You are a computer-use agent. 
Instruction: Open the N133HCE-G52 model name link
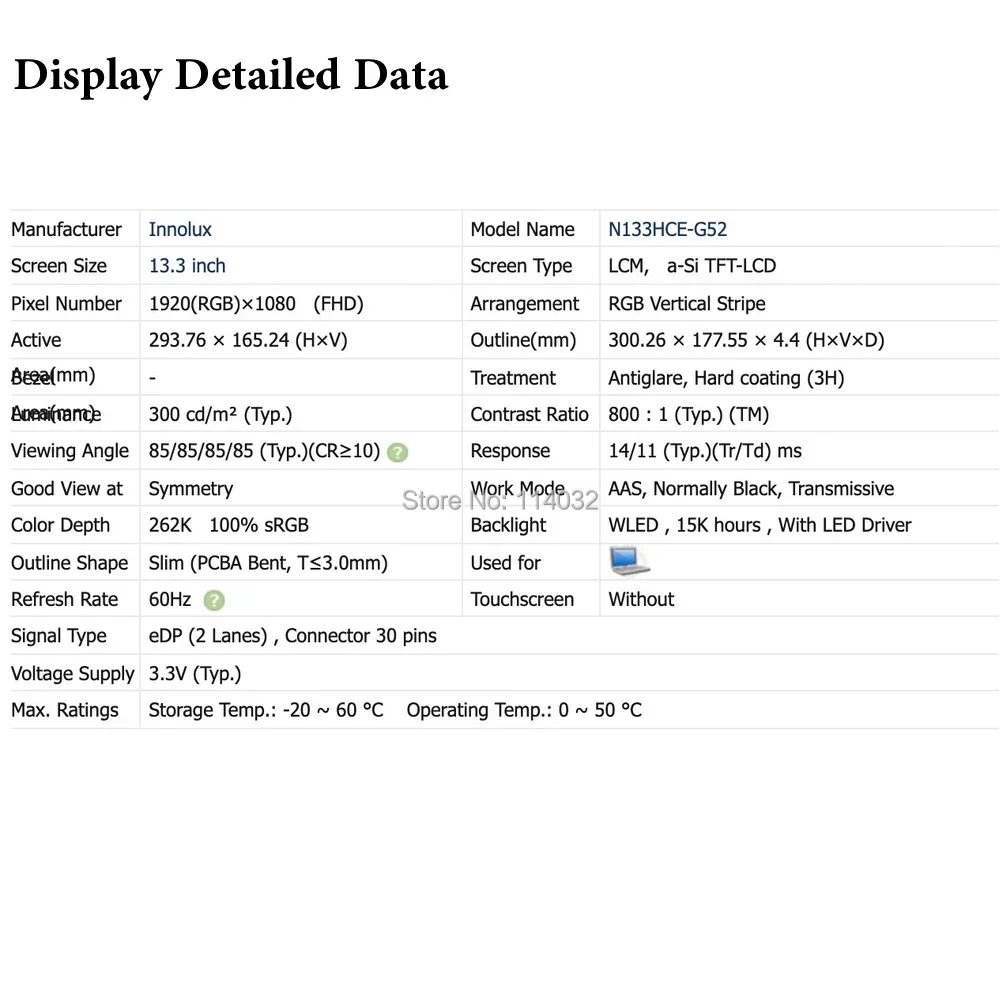point(667,230)
